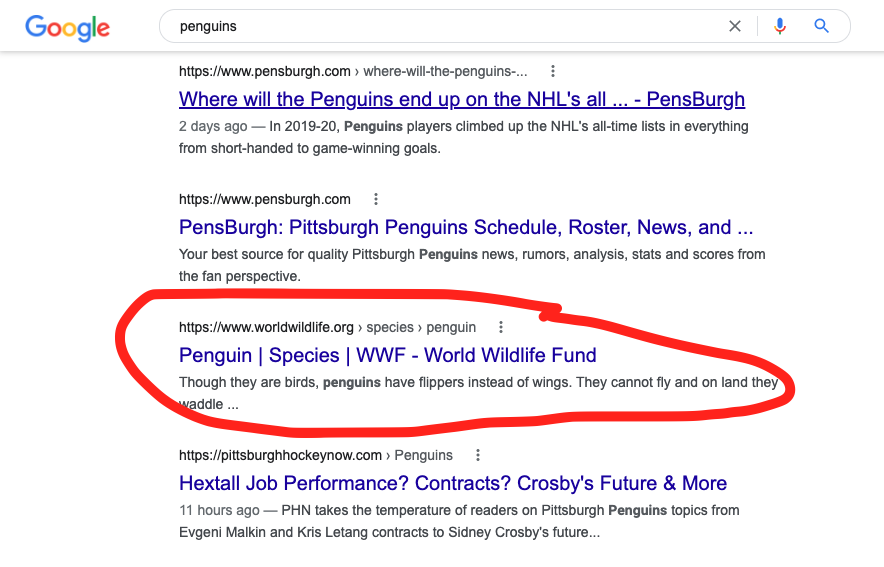This screenshot has width=884, height=567.
Task: Click the pensburgh.com URL above the 'PensBurgh:' title
Action: tap(265, 199)
